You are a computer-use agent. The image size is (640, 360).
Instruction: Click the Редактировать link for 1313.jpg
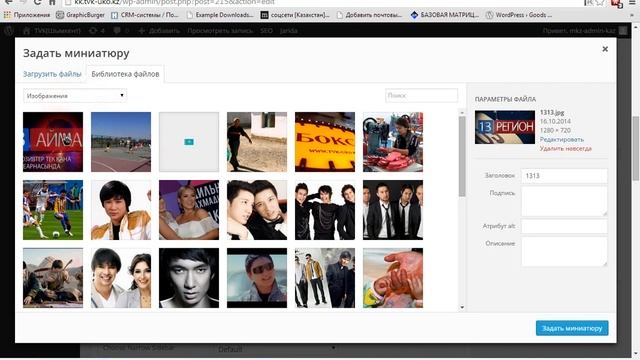pyautogui.click(x=562, y=140)
